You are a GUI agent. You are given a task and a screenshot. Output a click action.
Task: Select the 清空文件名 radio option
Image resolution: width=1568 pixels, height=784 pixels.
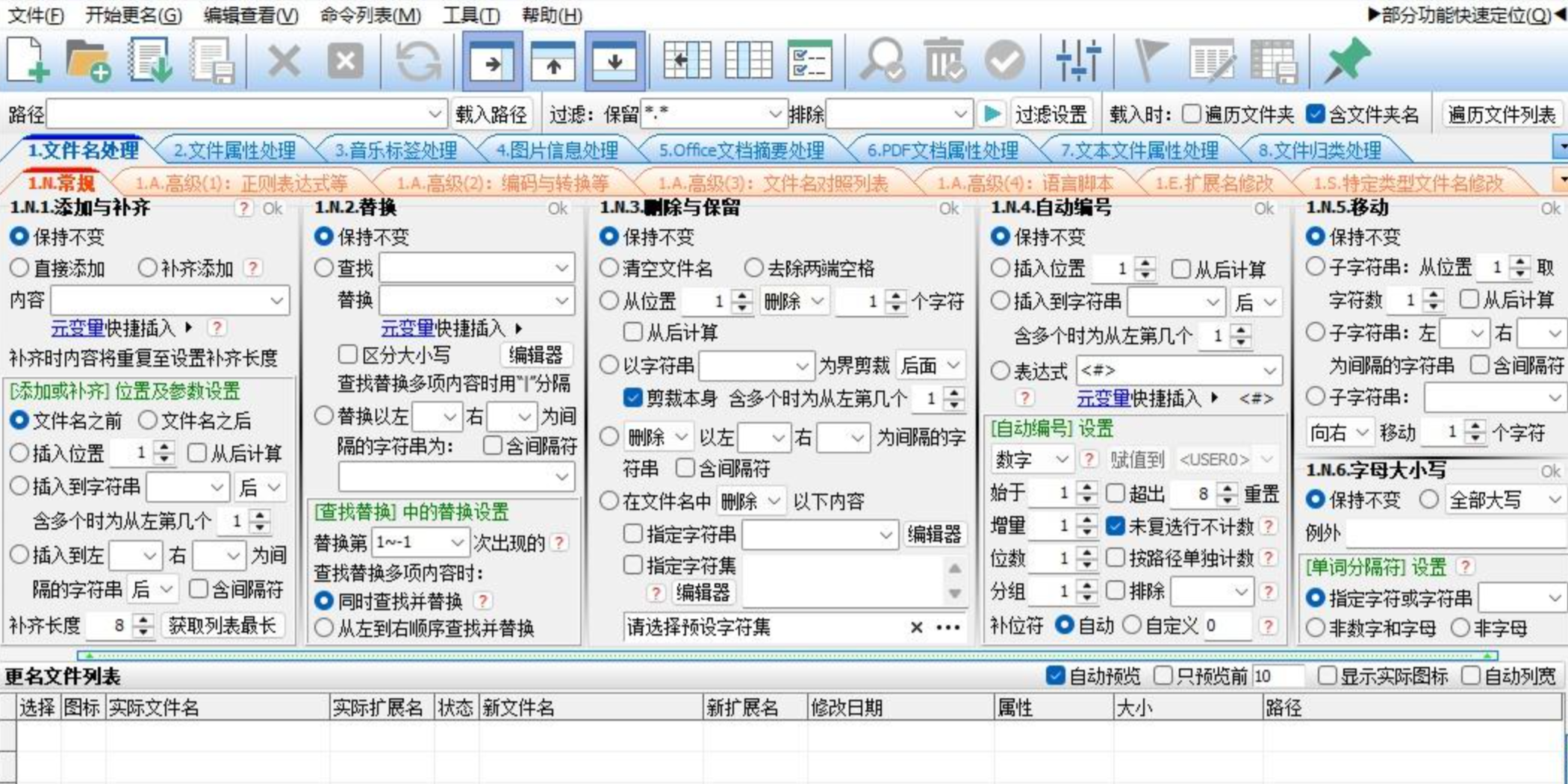point(610,268)
